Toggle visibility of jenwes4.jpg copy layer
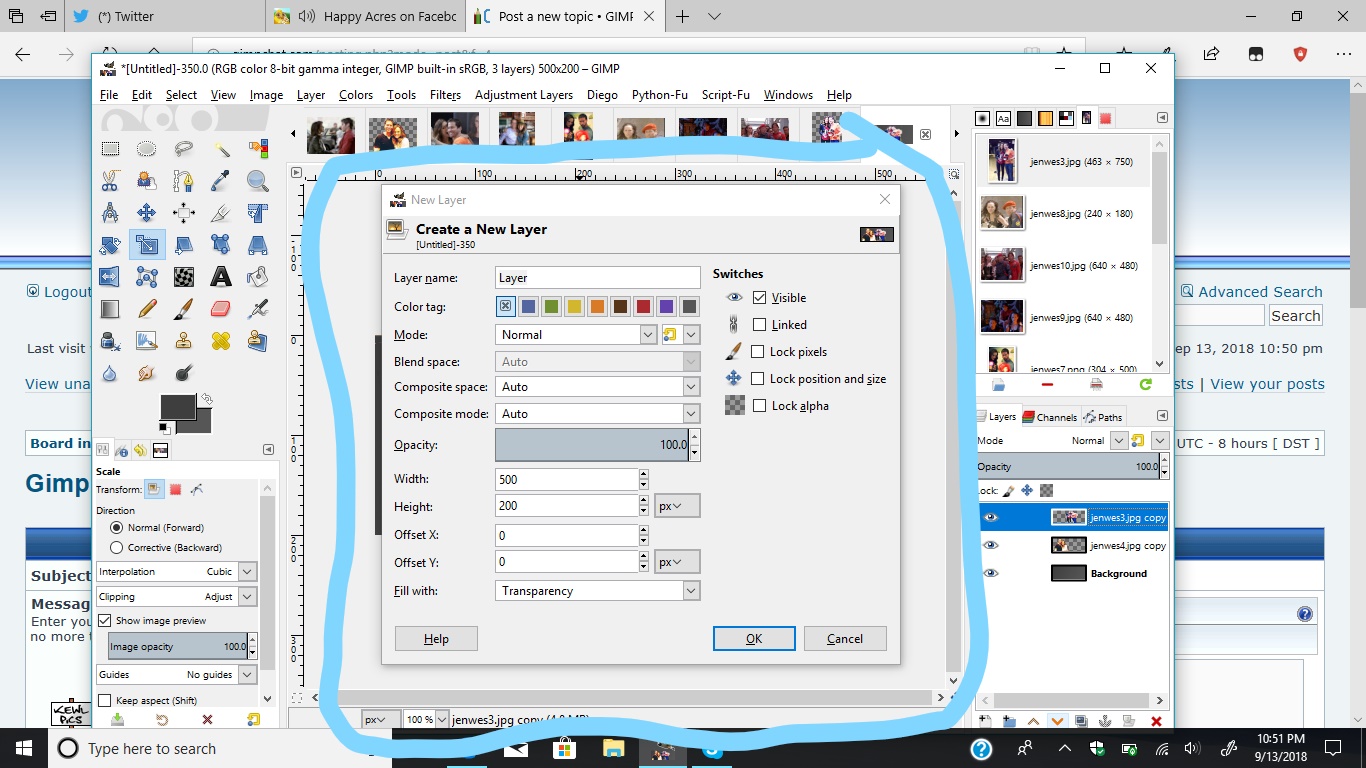This screenshot has height=768, width=1366. [991, 545]
